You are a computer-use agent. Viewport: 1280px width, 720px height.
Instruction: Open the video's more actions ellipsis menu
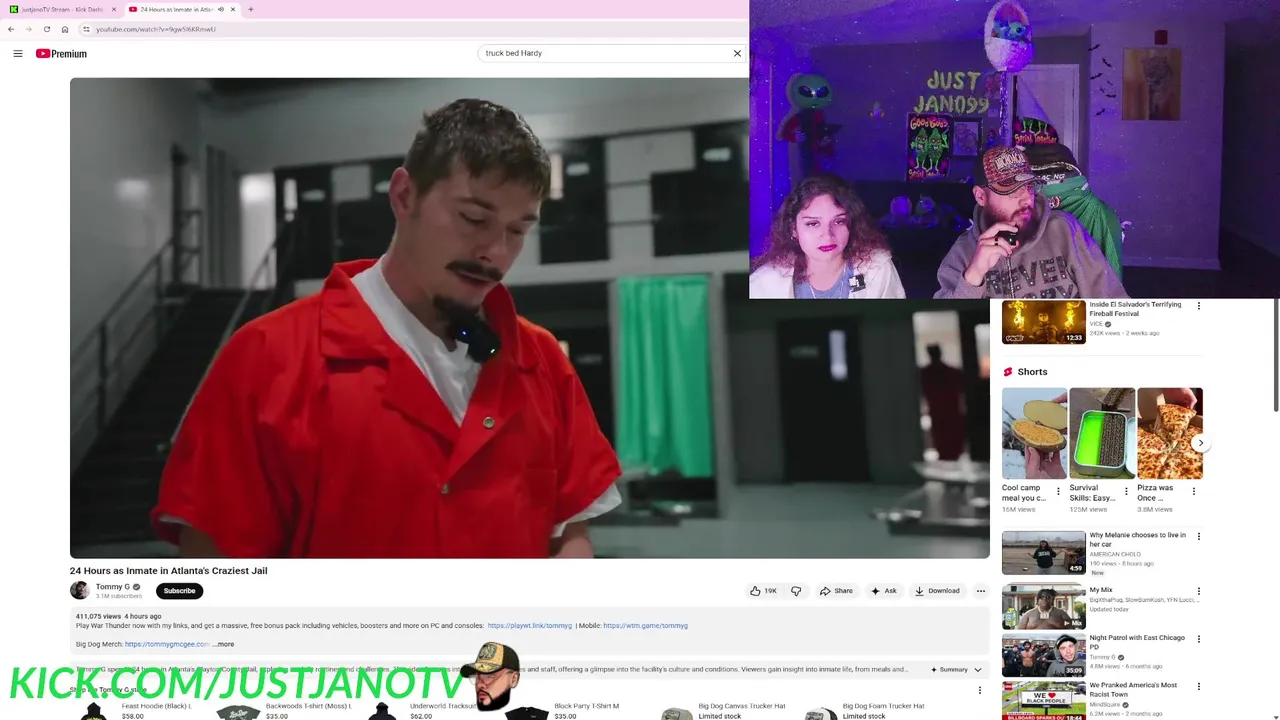[981, 591]
